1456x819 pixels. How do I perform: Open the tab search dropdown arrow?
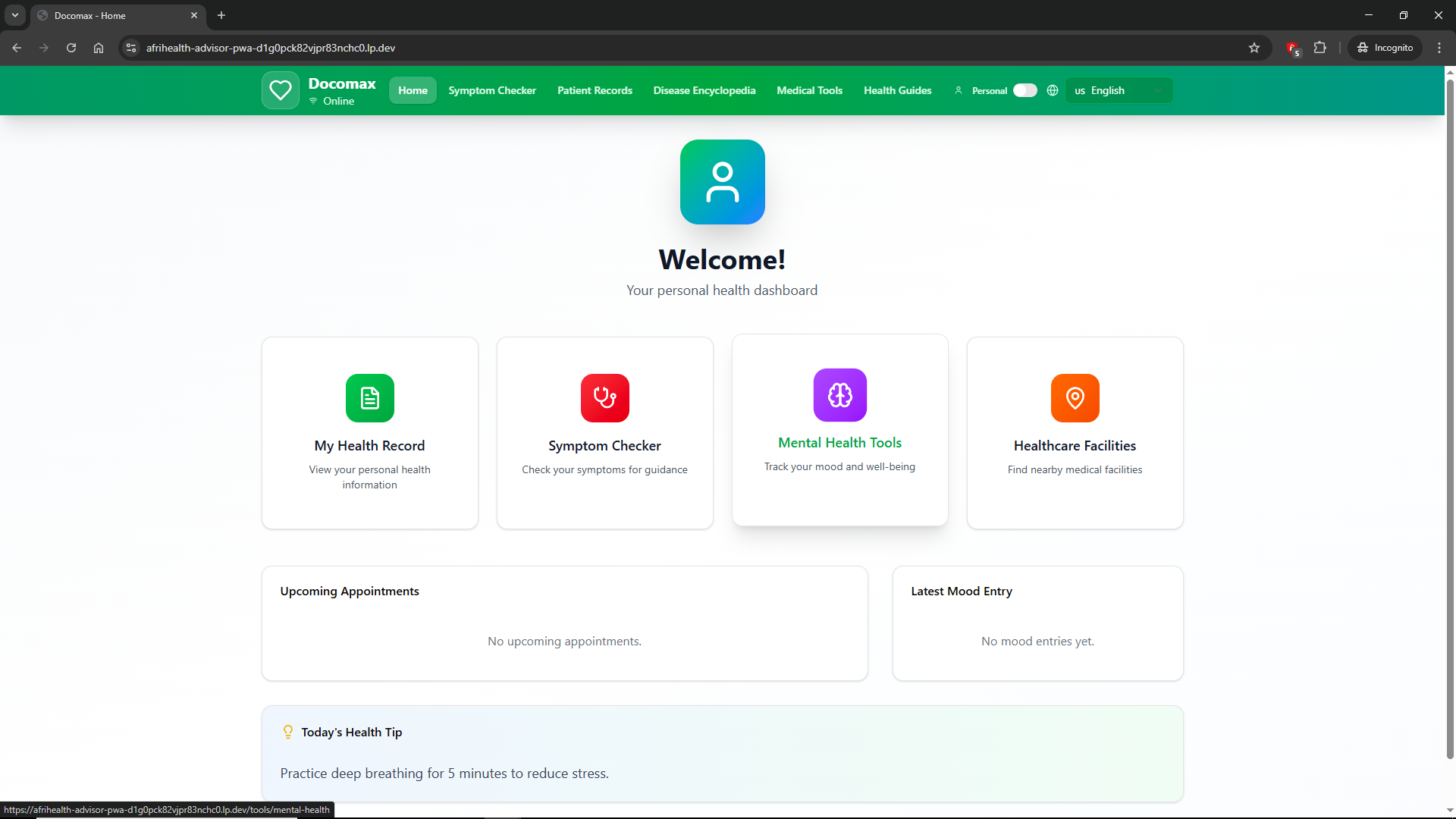pos(15,15)
